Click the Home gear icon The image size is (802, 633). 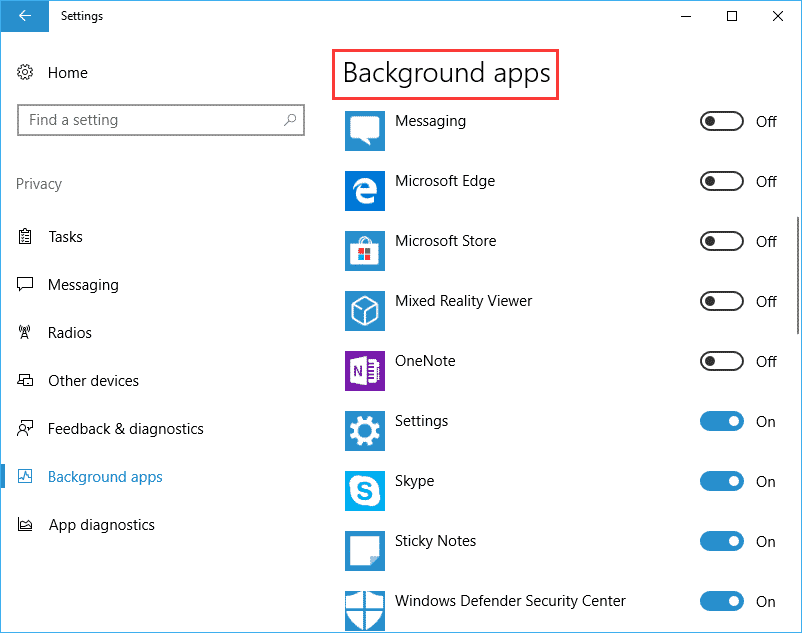pyautogui.click(x=25, y=72)
